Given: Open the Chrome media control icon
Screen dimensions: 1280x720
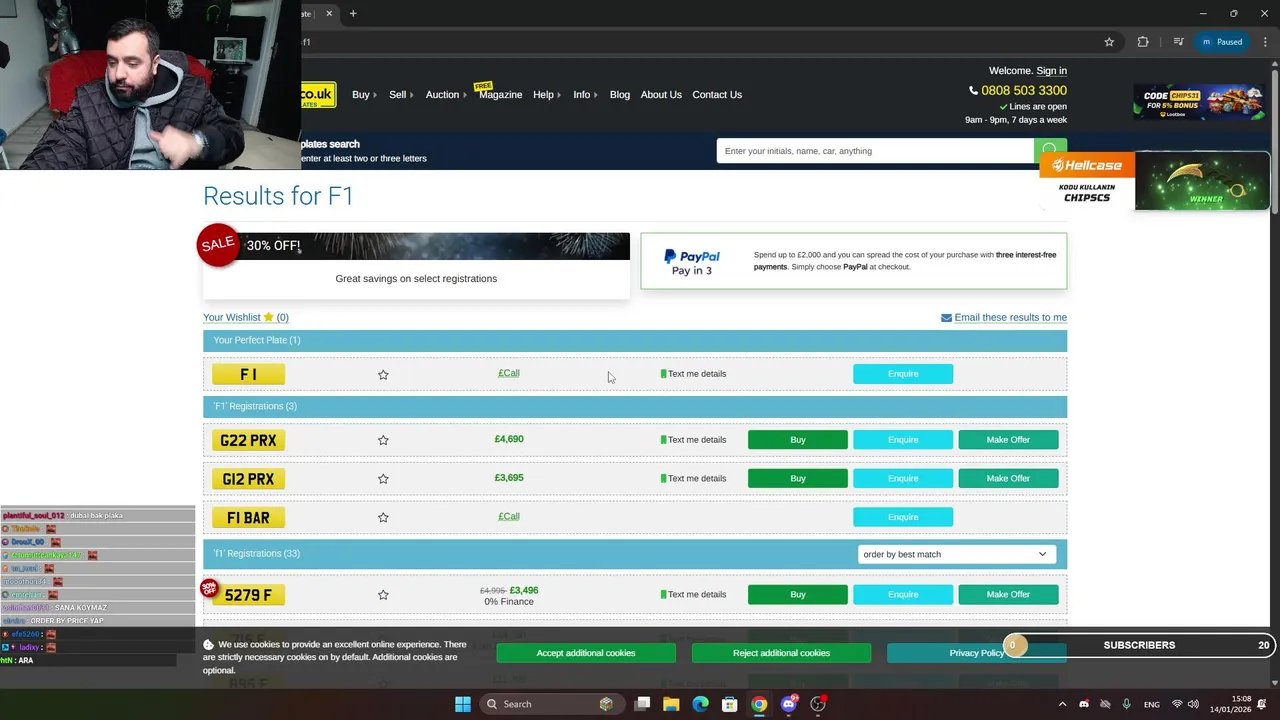Looking at the screenshot, I should (x=1178, y=42).
